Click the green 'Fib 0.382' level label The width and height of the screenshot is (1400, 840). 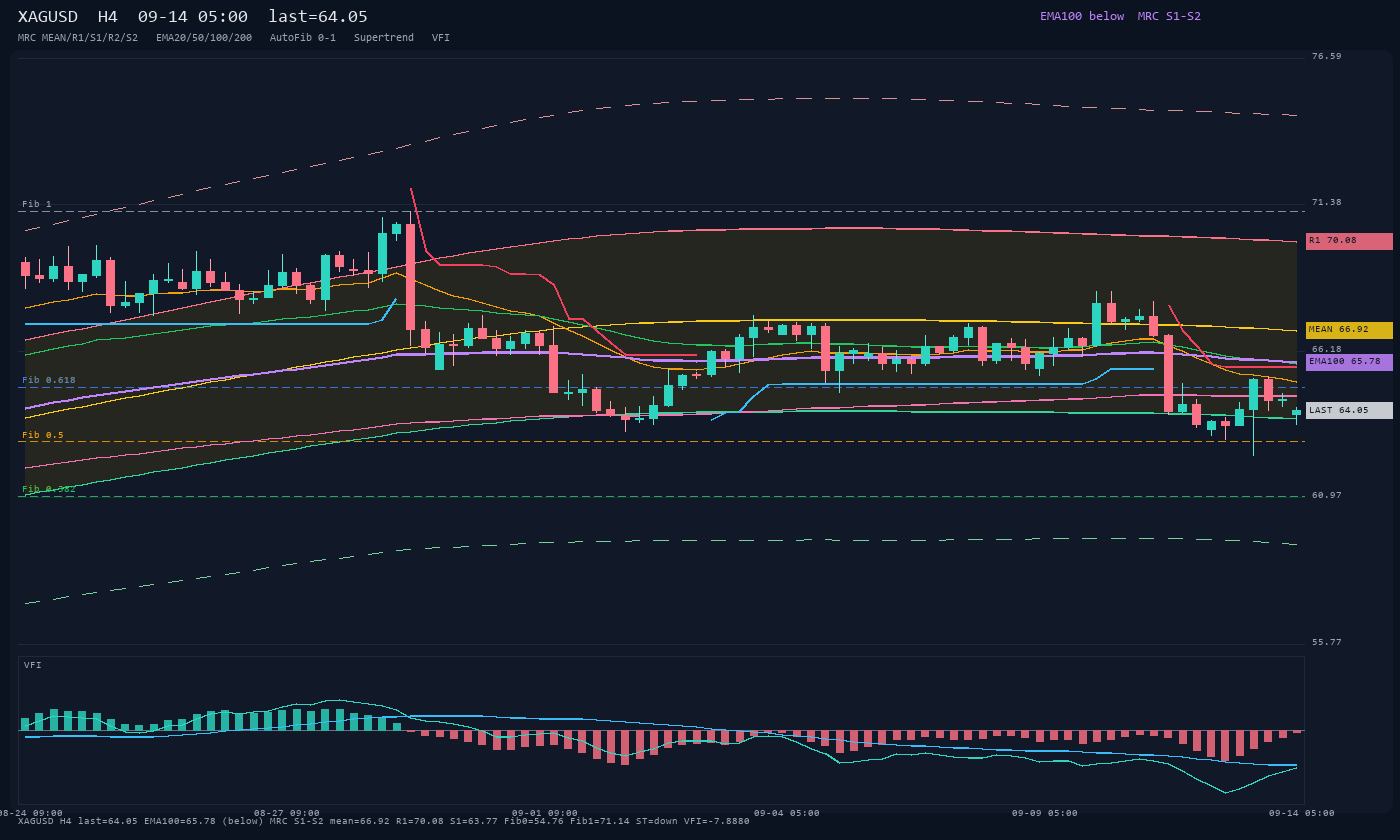[x=49, y=489]
